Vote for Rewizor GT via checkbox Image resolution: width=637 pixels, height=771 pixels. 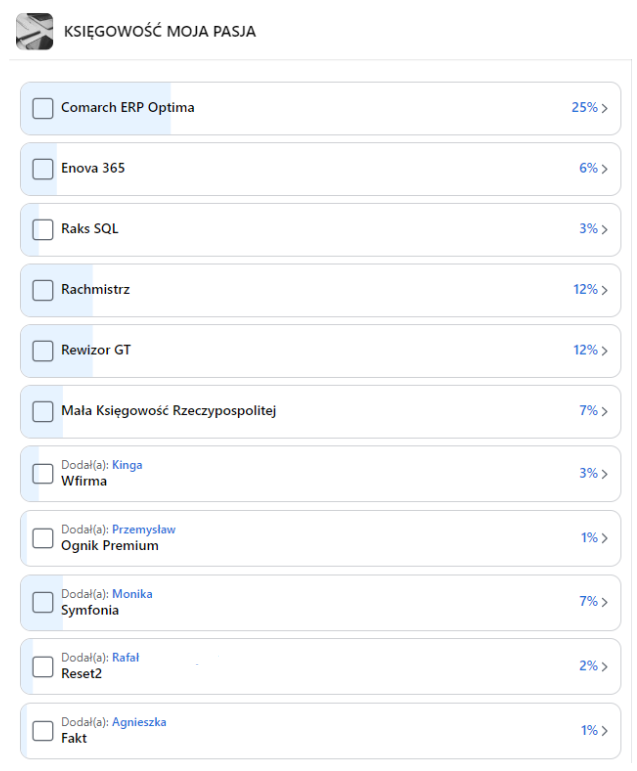point(43,351)
